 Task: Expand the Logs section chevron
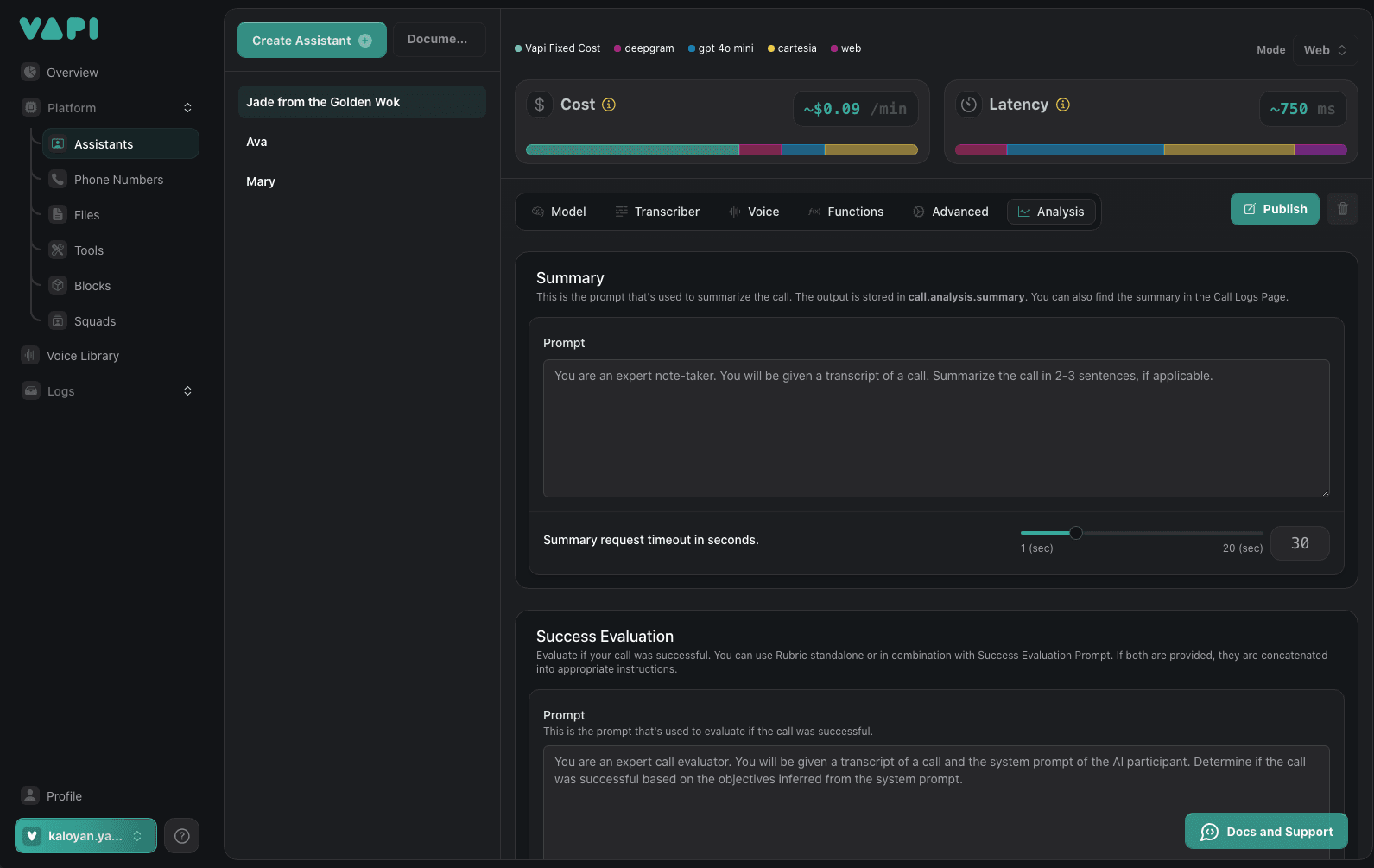[187, 391]
